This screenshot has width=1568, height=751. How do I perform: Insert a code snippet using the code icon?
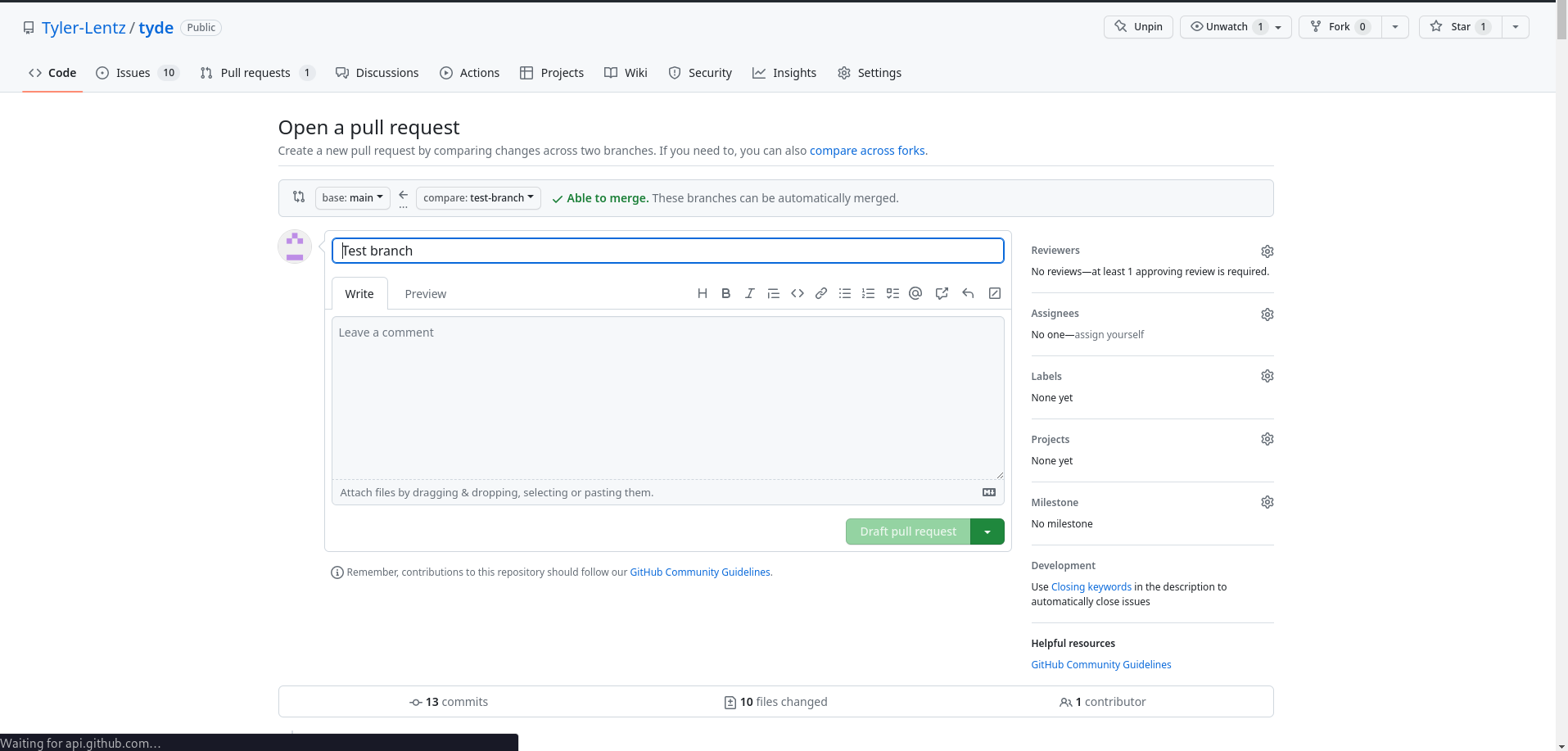(797, 293)
